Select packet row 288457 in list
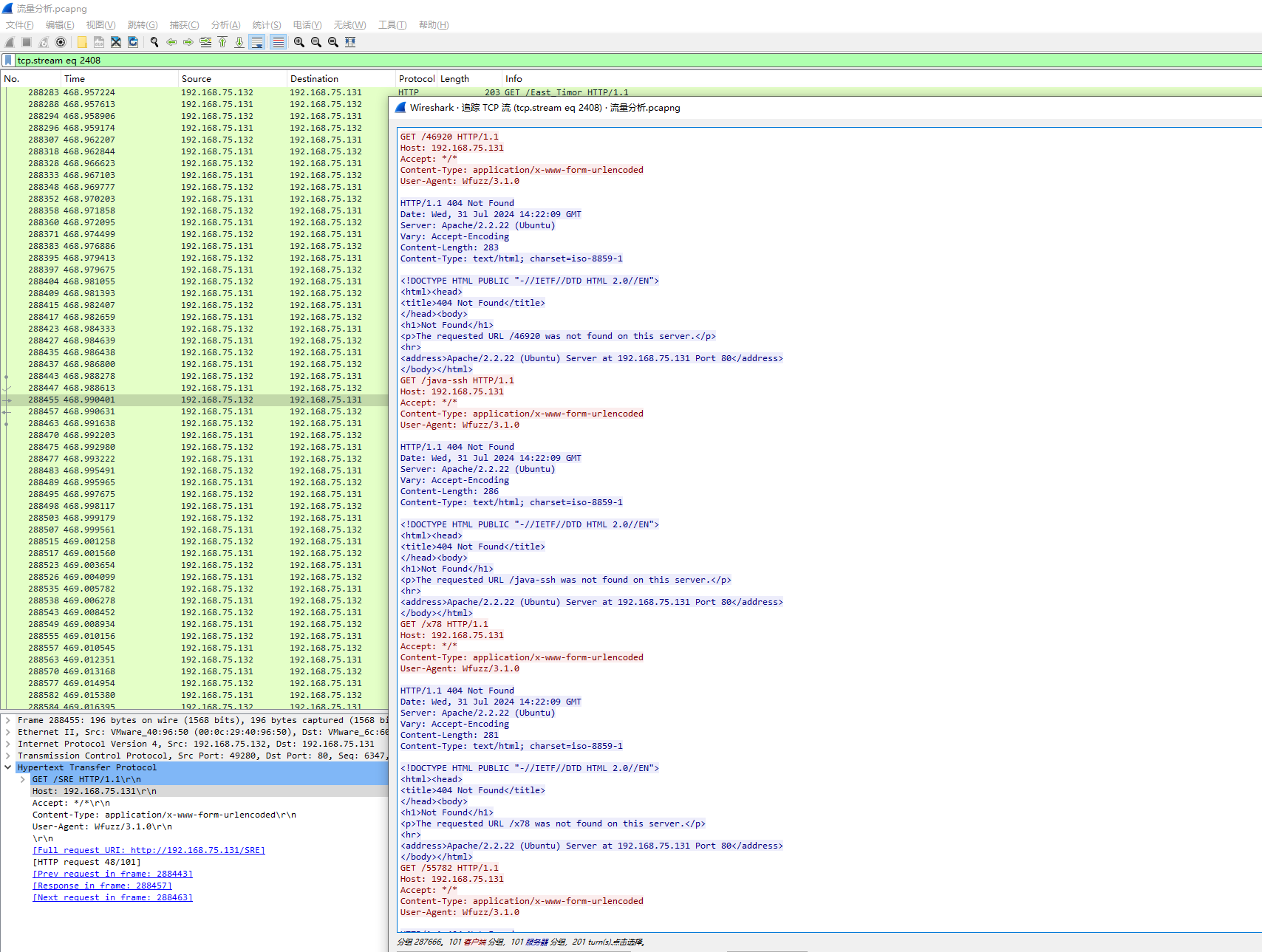 coord(196,411)
